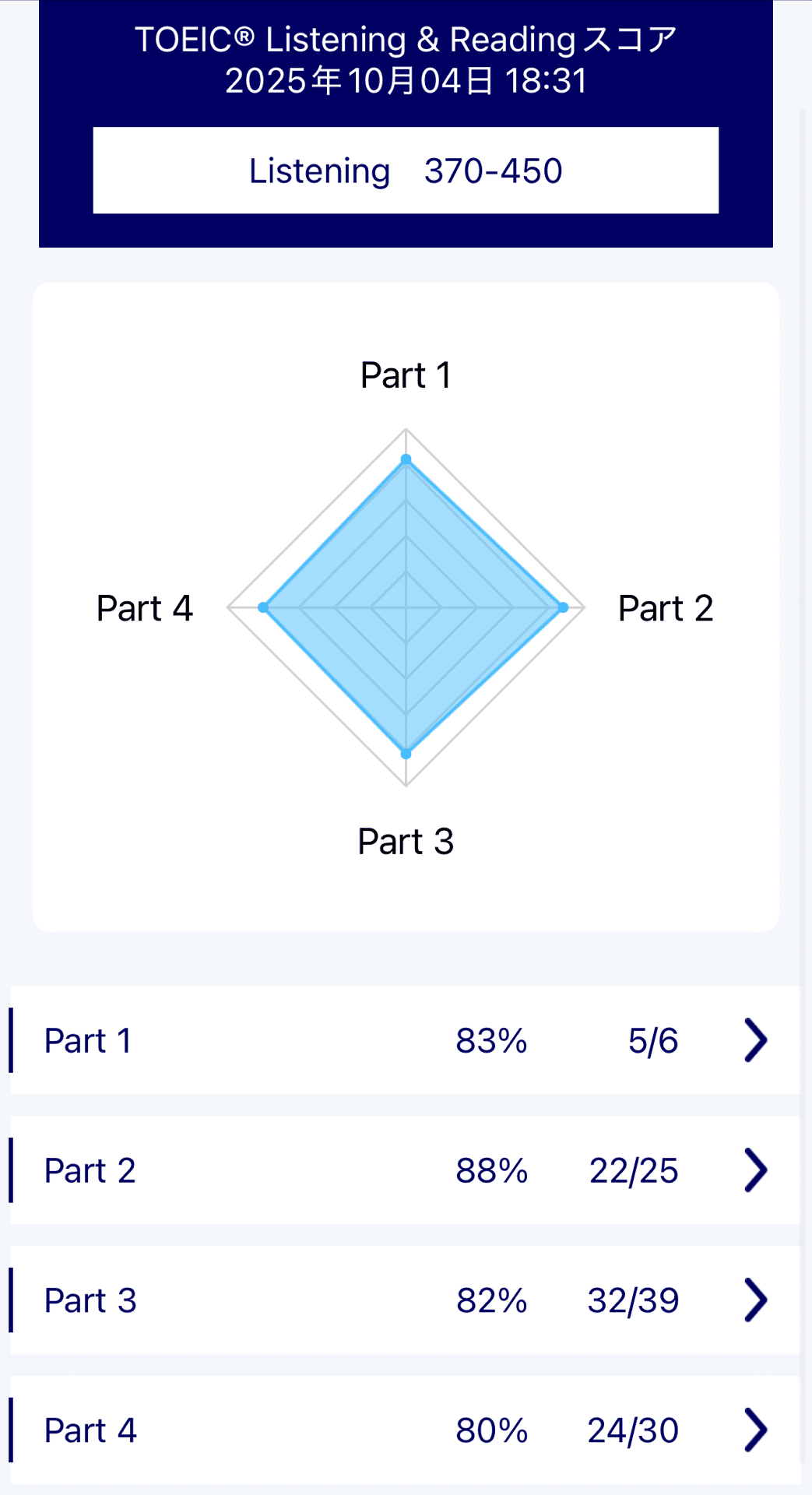
Task: Click the 22/25 score for Part 2
Action: tap(634, 1171)
